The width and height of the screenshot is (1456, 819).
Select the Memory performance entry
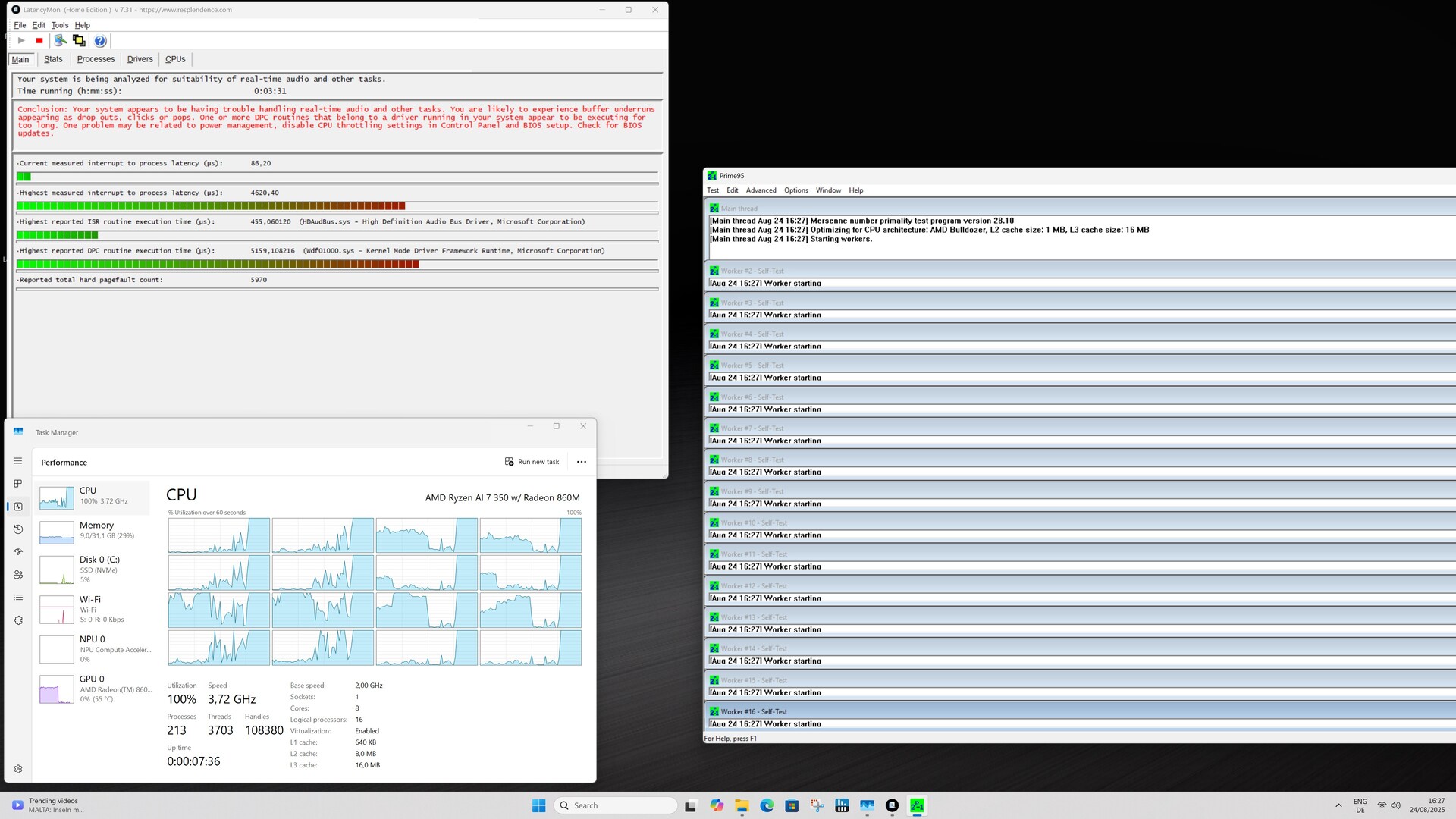point(93,531)
